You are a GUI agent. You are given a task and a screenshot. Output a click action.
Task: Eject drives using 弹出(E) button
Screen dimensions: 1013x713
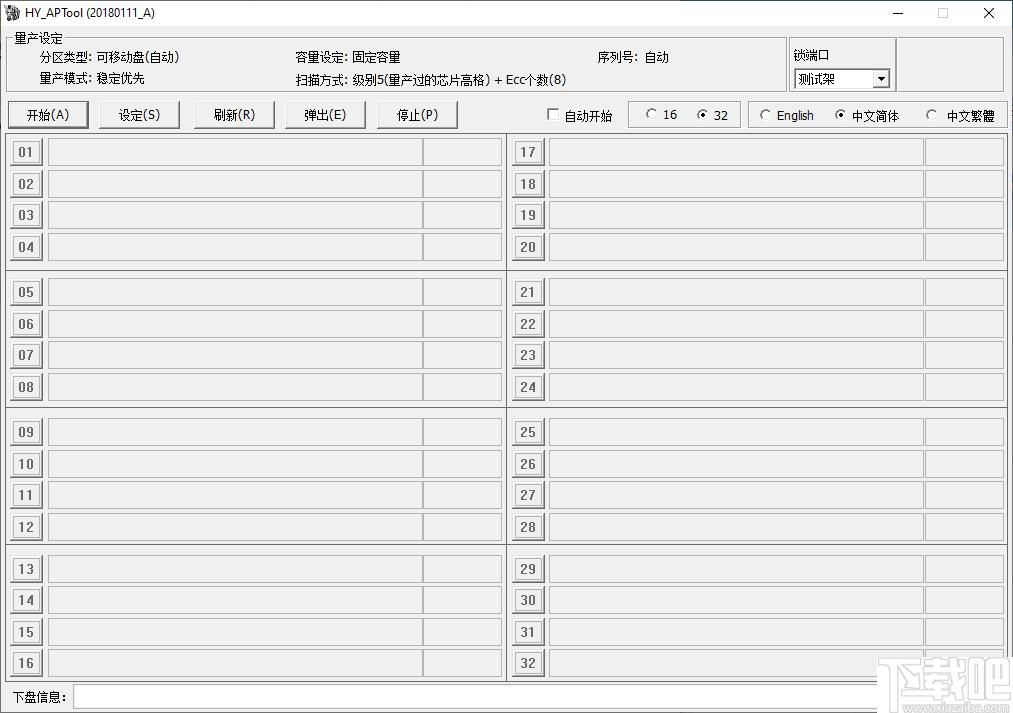click(326, 115)
